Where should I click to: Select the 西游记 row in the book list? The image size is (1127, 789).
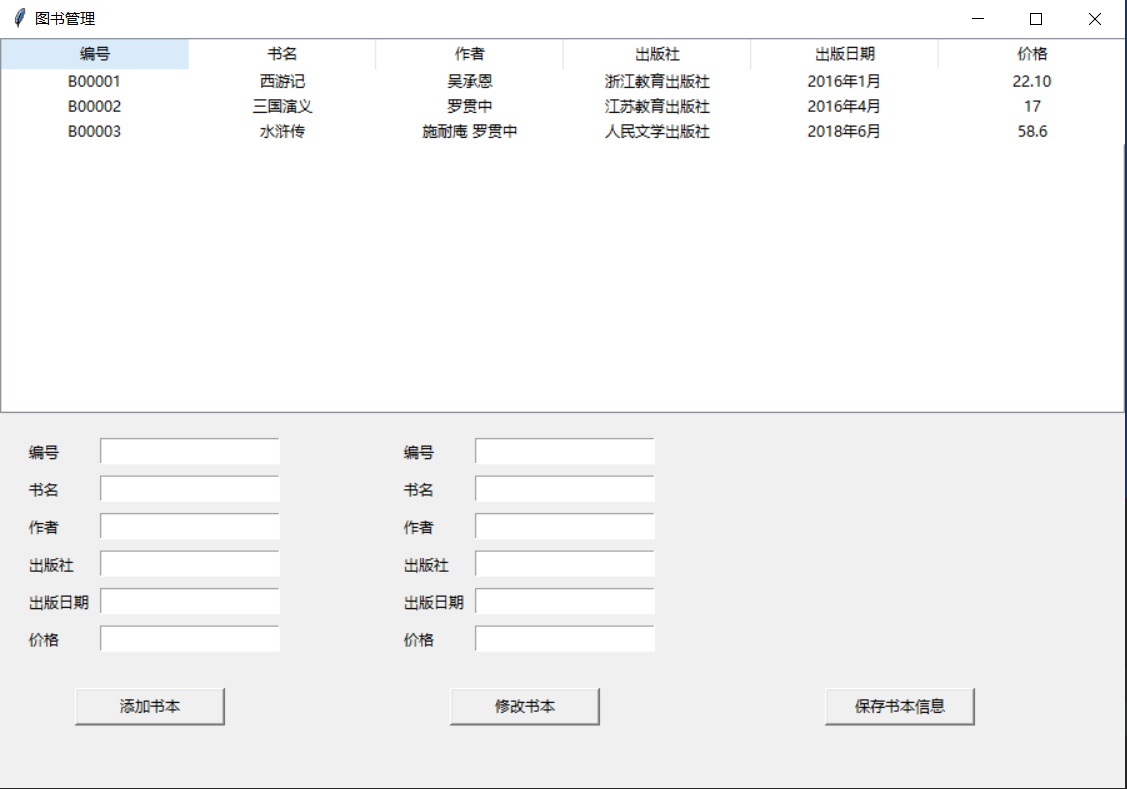pyautogui.click(x=400, y=81)
